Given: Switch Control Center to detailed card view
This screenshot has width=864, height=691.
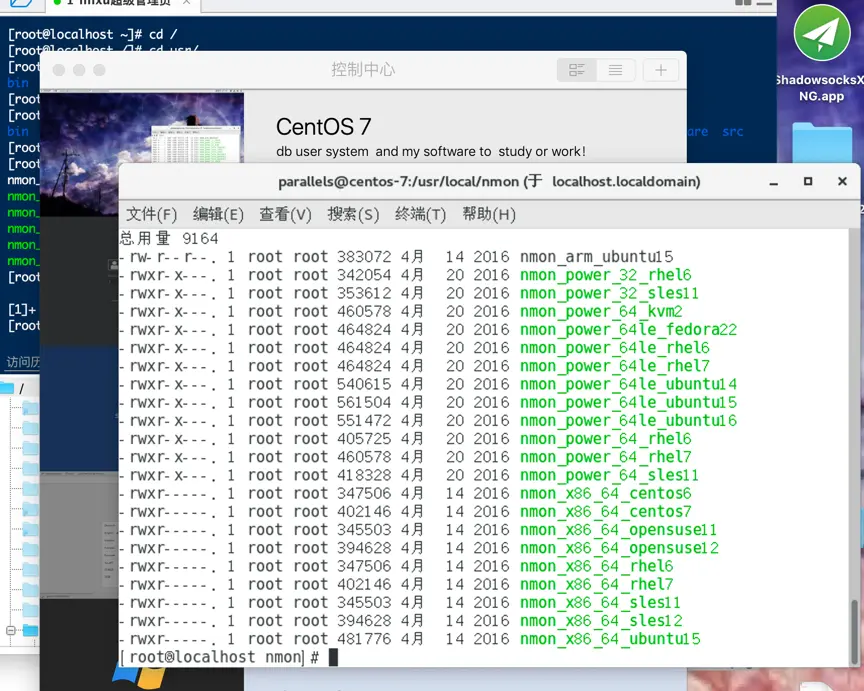Looking at the screenshot, I should 577,70.
